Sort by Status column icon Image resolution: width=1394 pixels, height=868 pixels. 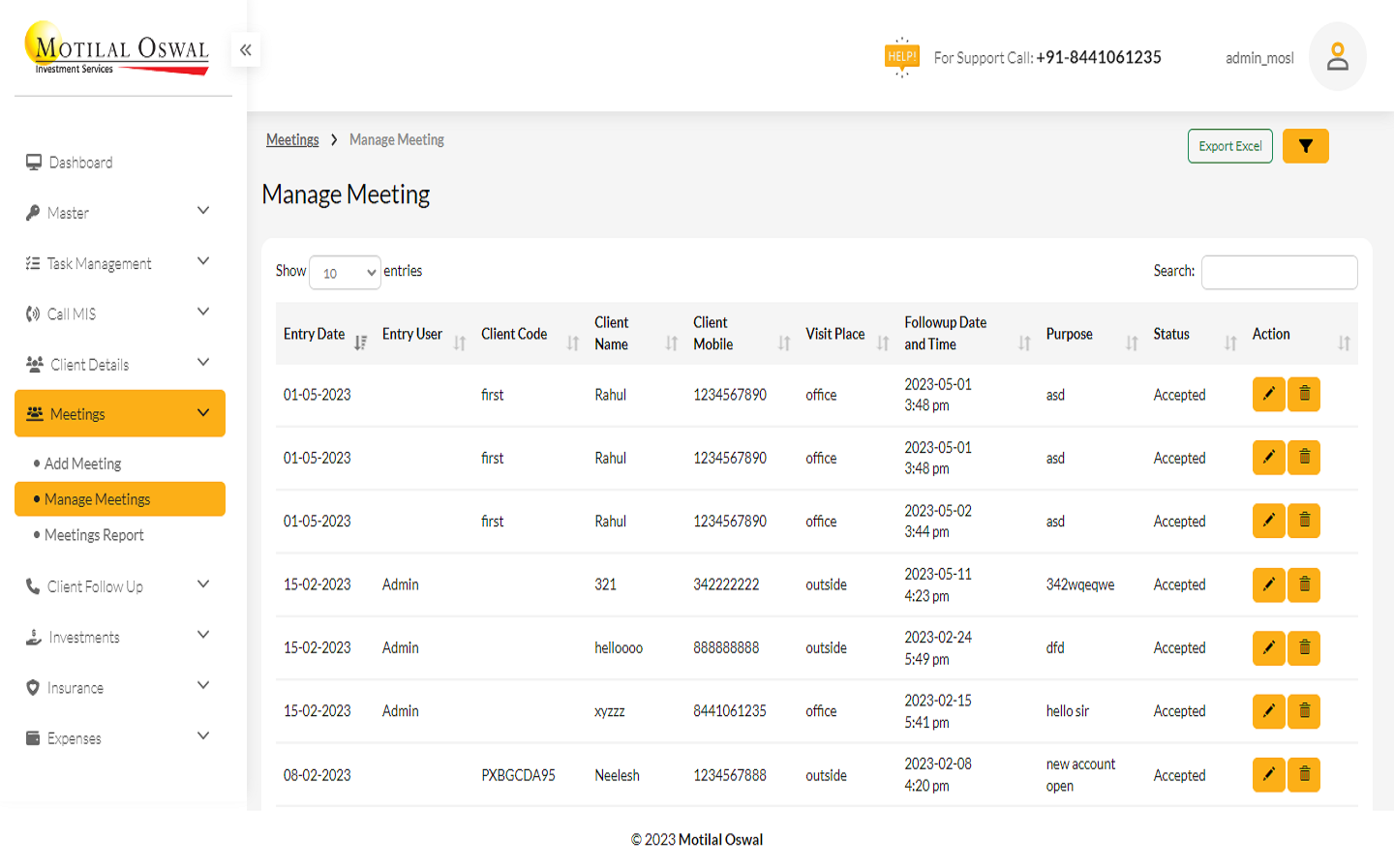(1230, 343)
